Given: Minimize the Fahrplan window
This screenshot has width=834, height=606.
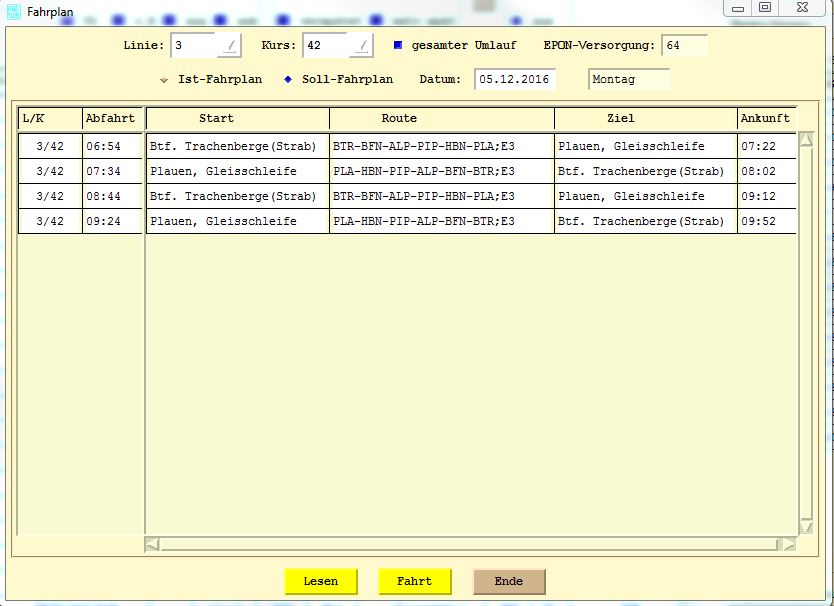Looking at the screenshot, I should [x=736, y=7].
